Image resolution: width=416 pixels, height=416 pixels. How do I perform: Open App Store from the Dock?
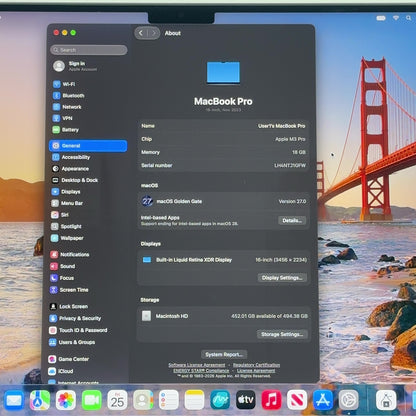point(323,400)
